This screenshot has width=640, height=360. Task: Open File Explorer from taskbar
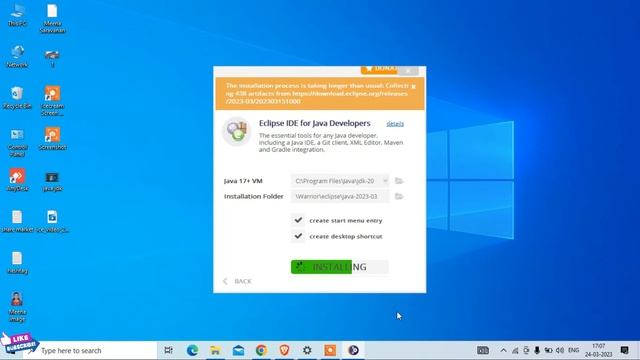[215, 350]
